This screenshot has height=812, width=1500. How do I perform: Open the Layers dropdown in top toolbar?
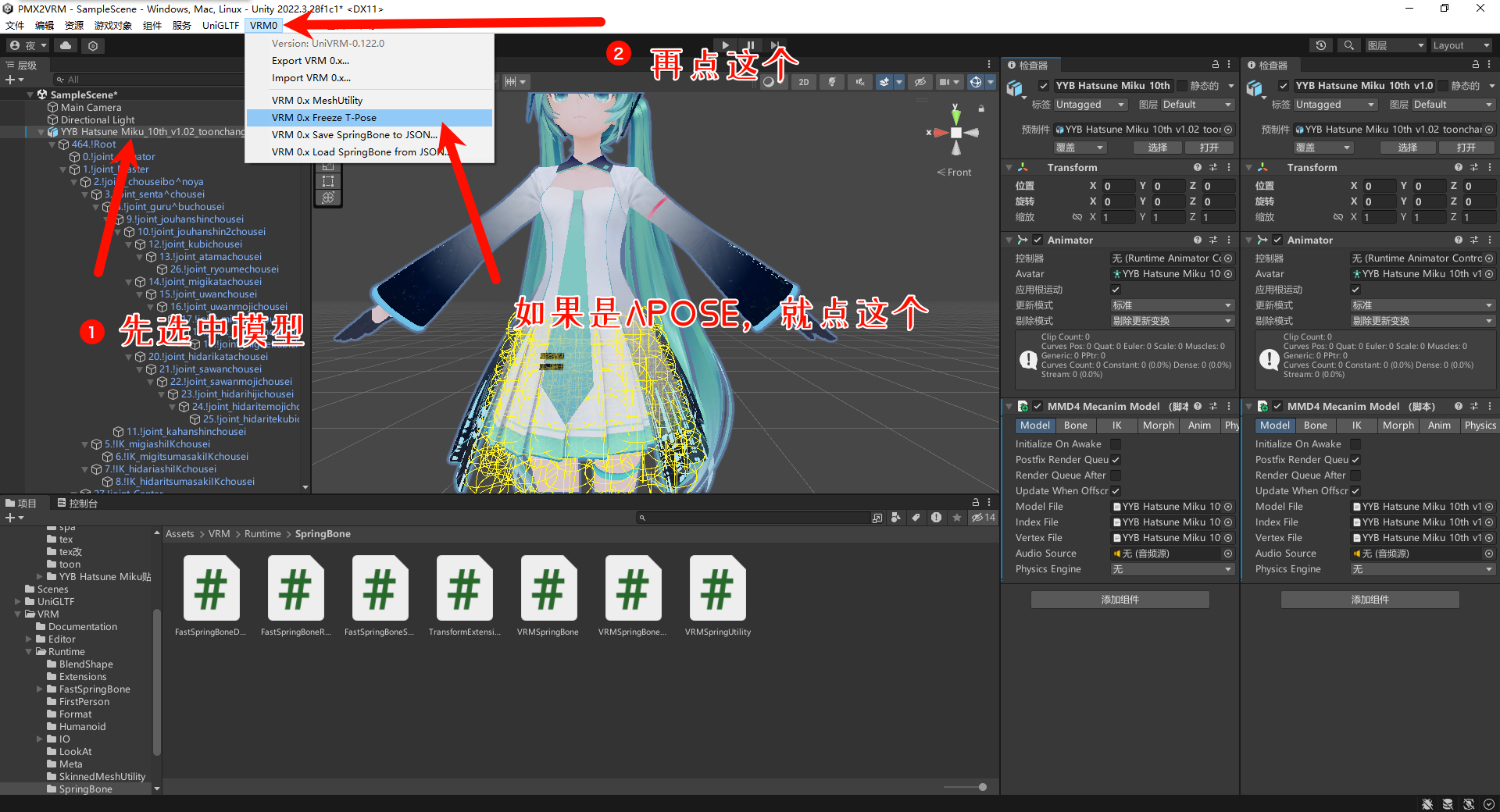pyautogui.click(x=1395, y=45)
